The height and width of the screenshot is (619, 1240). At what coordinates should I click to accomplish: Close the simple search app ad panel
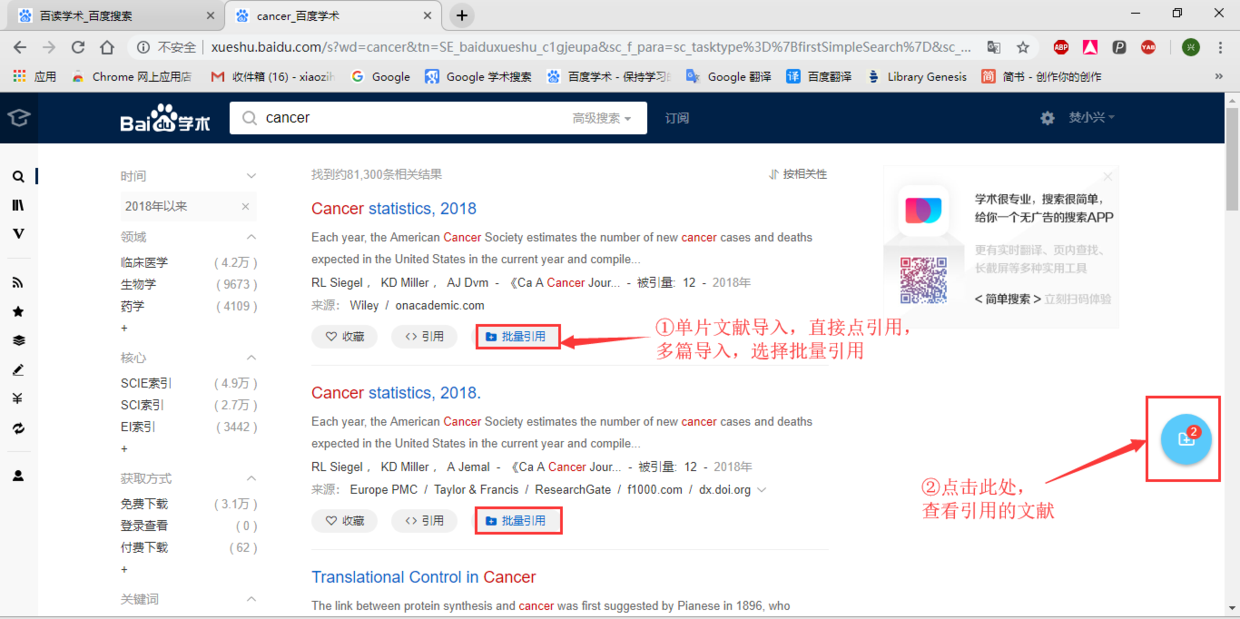tap(1107, 176)
